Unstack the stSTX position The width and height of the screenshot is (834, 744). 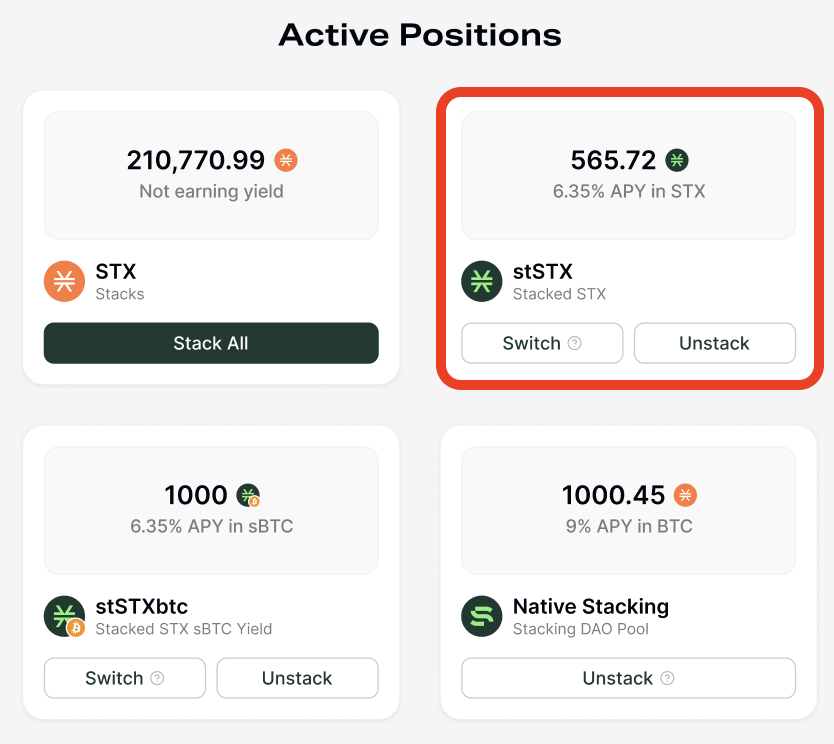point(714,343)
